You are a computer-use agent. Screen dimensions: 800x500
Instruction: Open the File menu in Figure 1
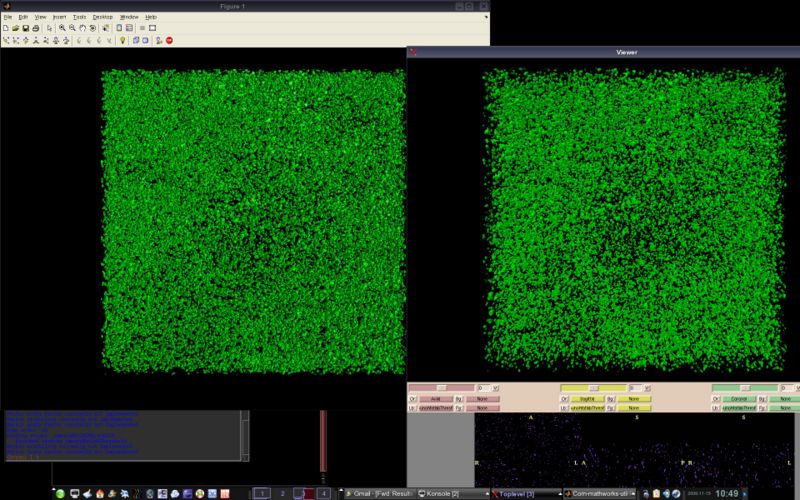coord(8,17)
